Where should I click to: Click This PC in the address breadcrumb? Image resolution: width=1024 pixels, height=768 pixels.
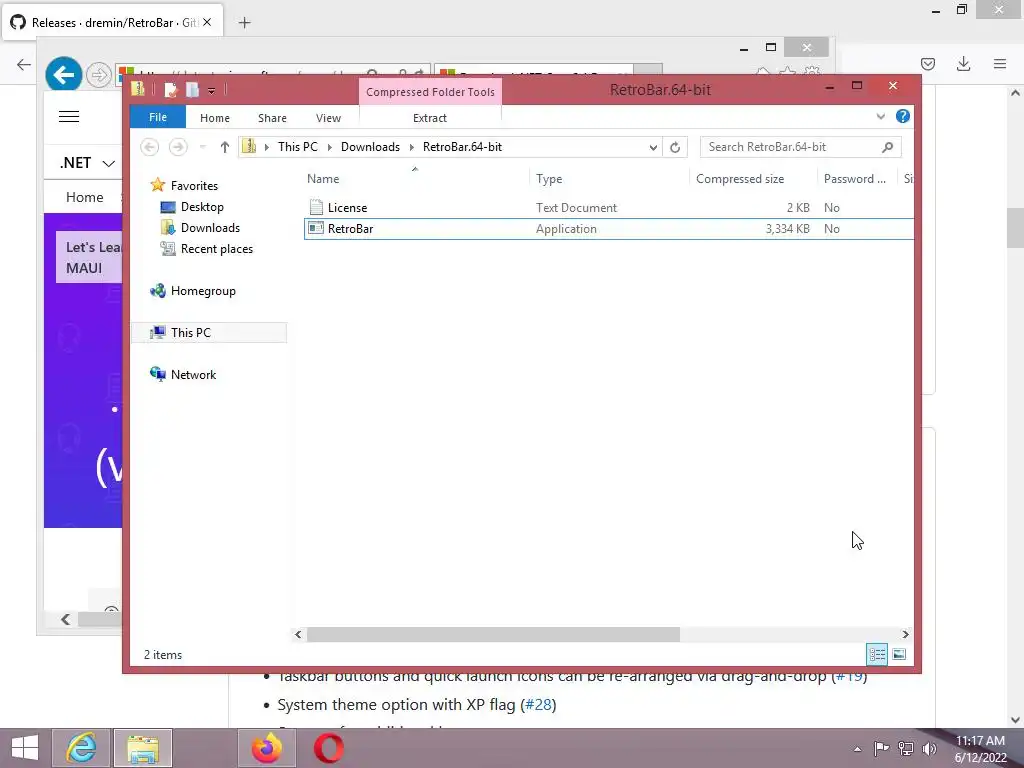pos(298,147)
